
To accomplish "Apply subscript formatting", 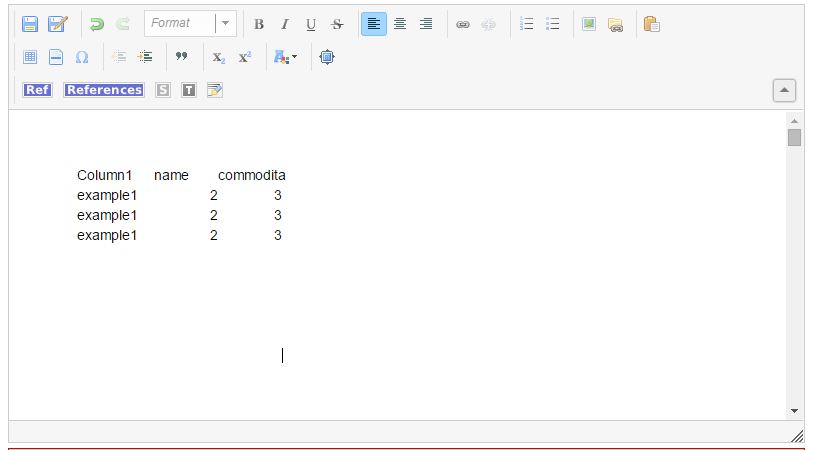I will coord(219,57).
